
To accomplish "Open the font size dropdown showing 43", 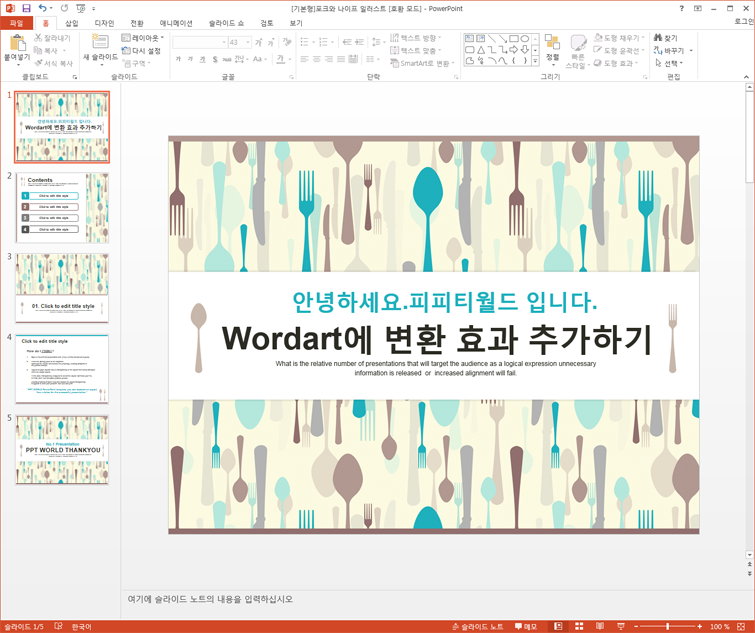I will 248,42.
